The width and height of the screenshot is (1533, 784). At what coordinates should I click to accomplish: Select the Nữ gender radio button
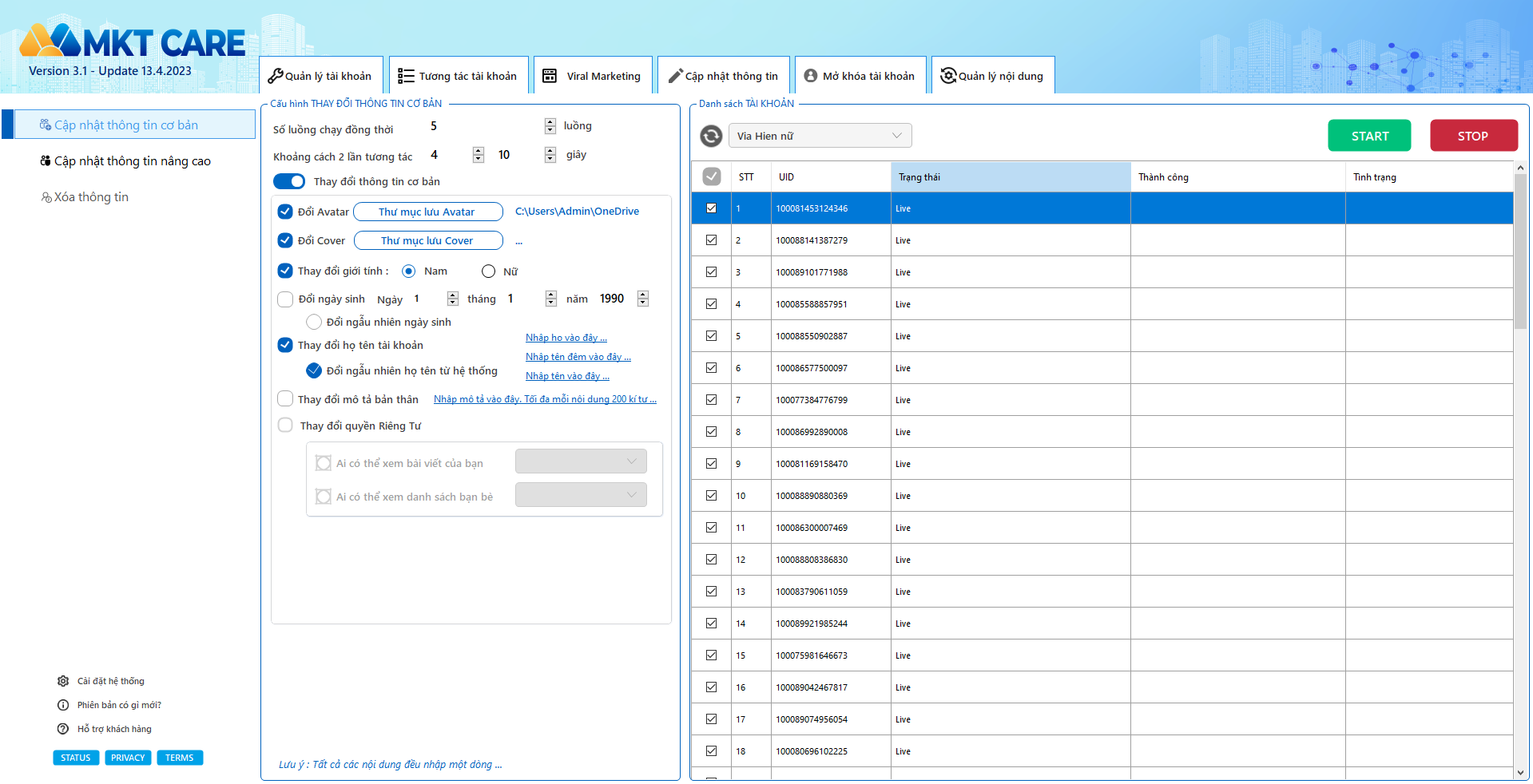489,271
